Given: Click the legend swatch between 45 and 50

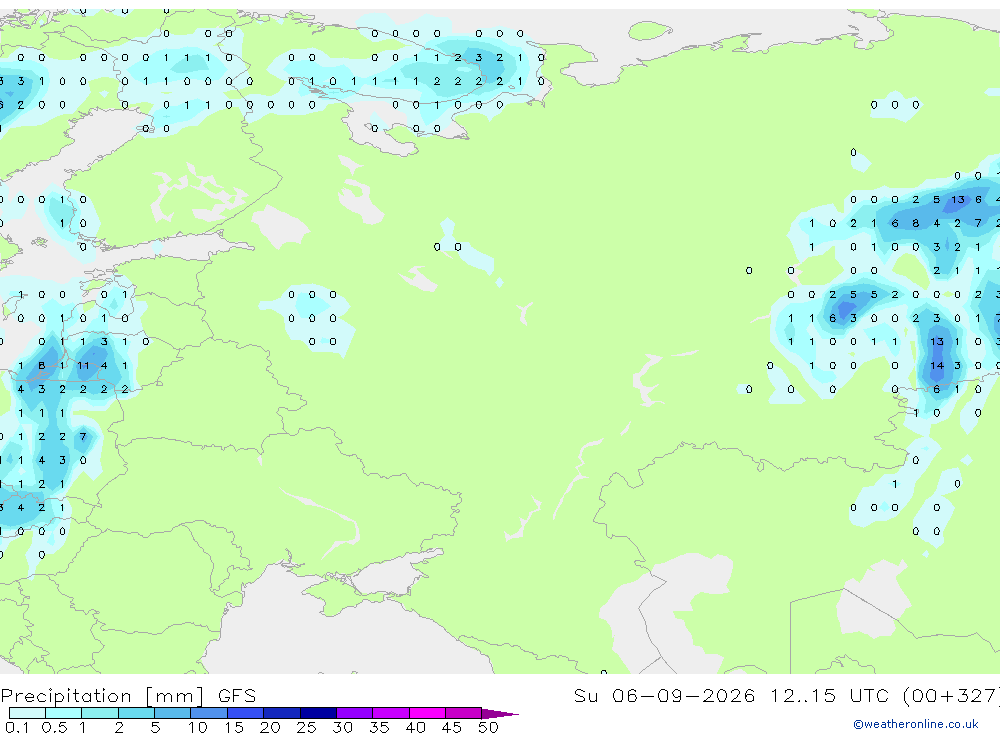Looking at the screenshot, I should (463, 713).
